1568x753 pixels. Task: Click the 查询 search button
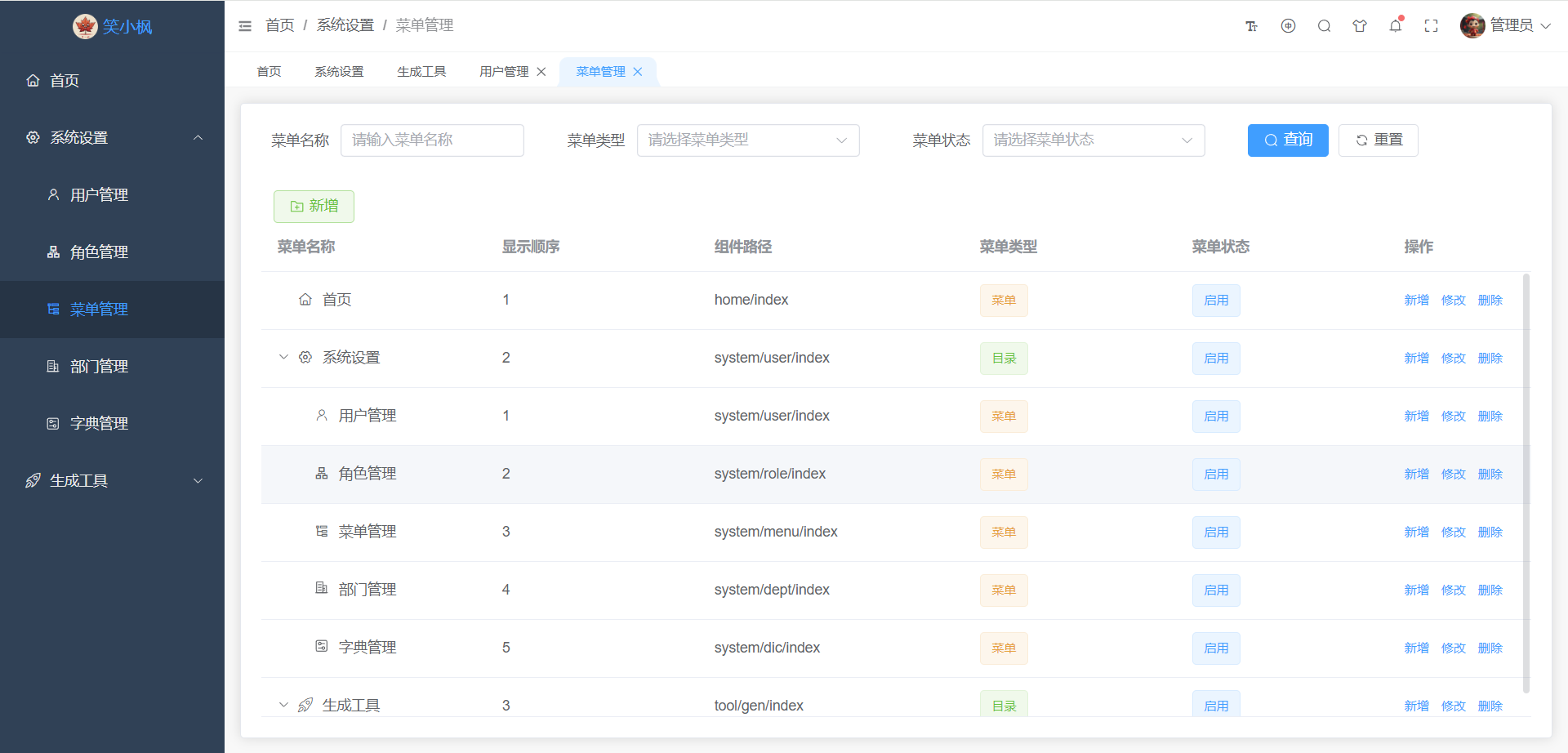1288,140
